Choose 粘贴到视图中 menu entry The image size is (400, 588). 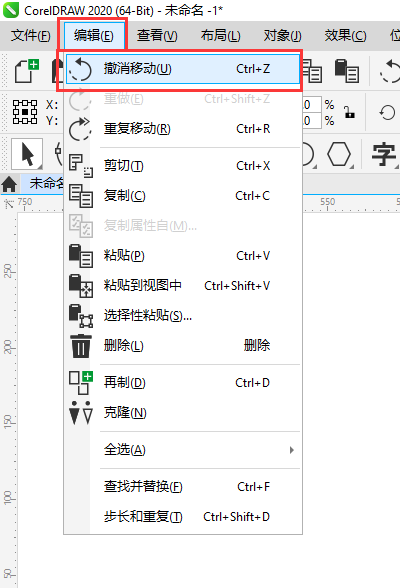[183, 286]
